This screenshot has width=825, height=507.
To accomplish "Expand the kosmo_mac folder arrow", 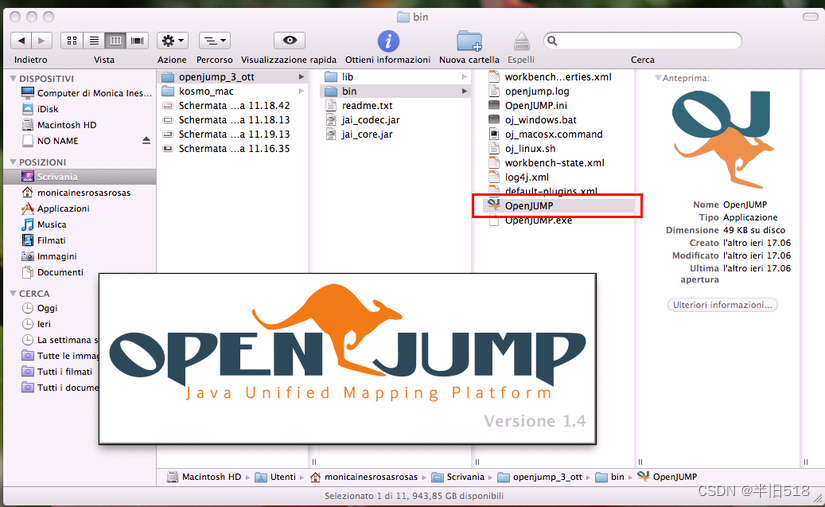I will (x=301, y=91).
